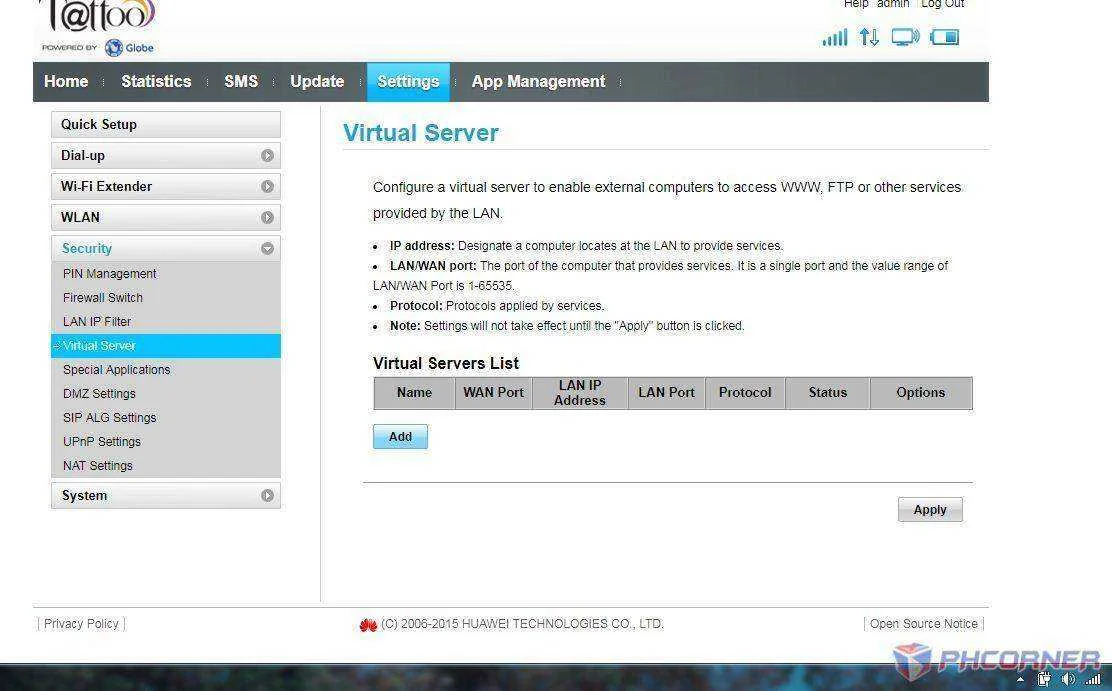Viewport: 1112px width, 691px height.
Task: Click the LAN IP Address column header
Action: tap(580, 392)
